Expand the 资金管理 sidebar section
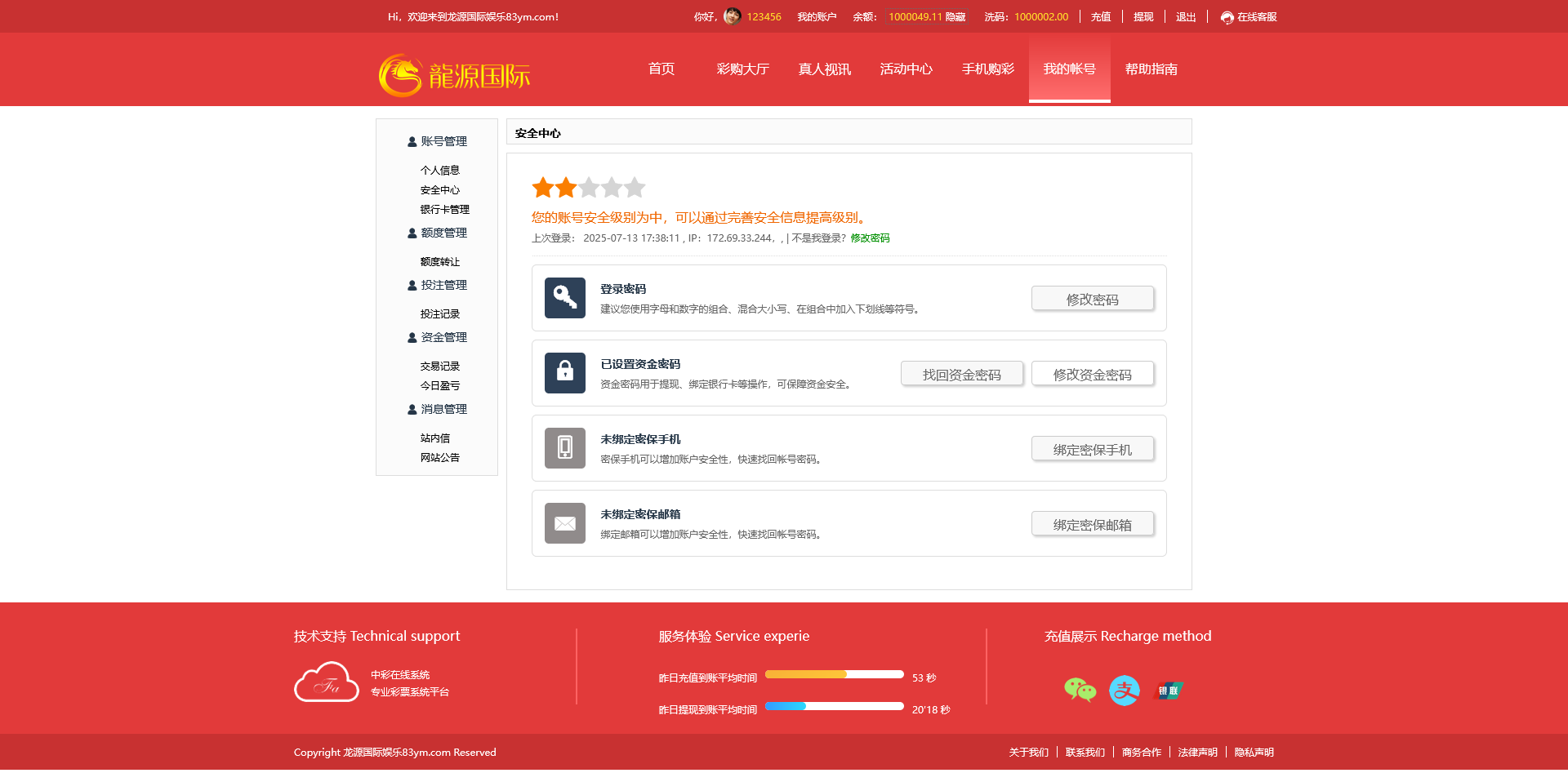 (438, 337)
